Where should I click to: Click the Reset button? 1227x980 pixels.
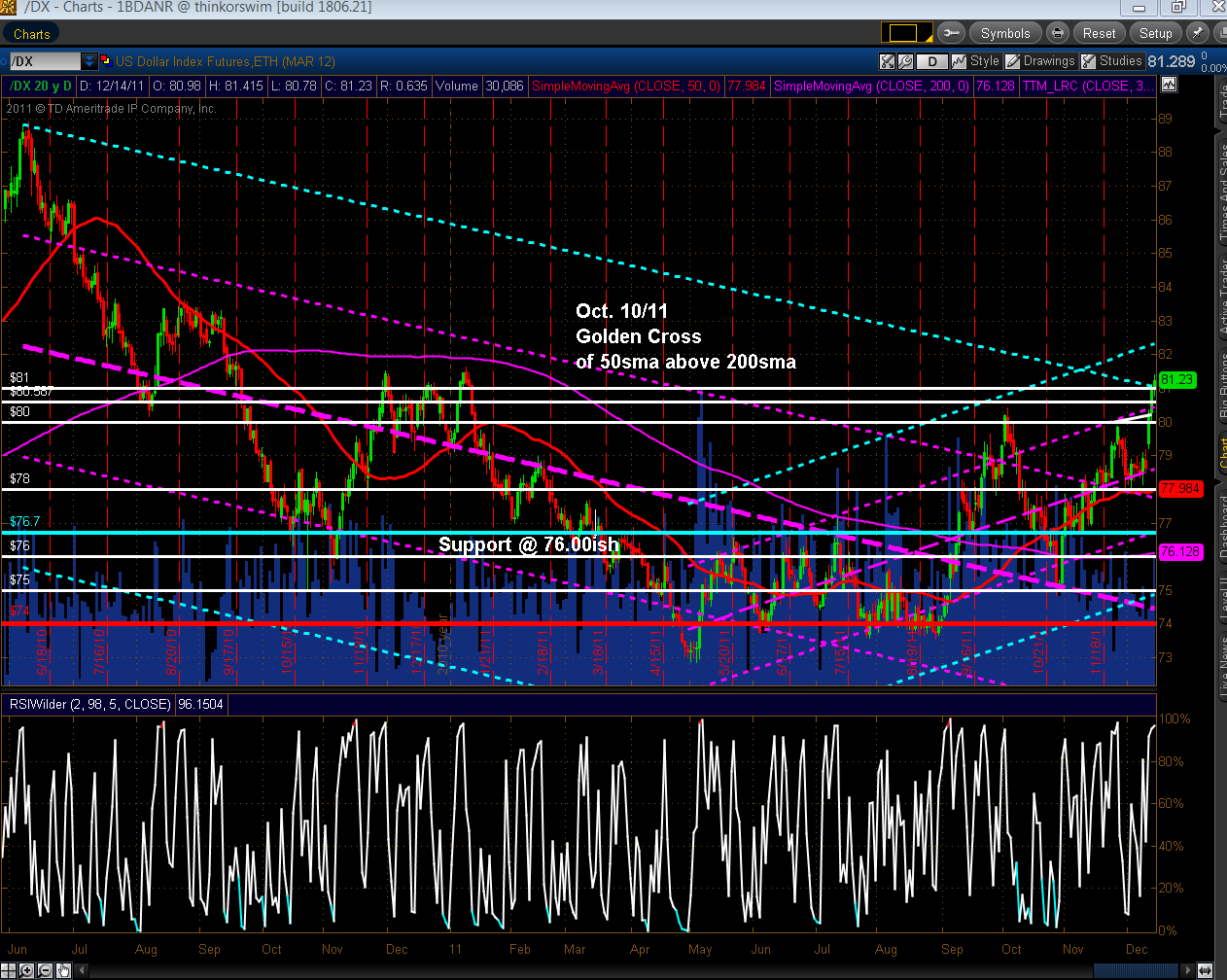[1099, 33]
